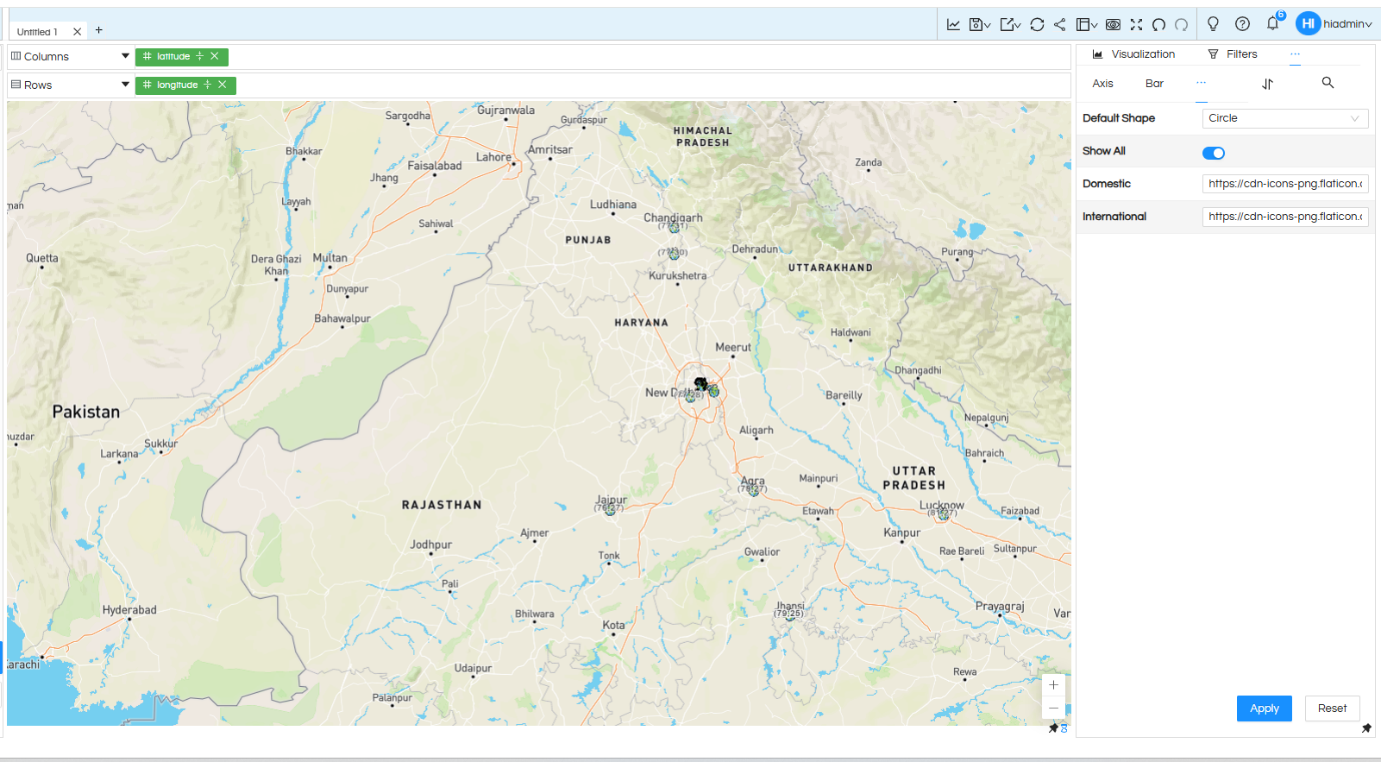Screen dimensions: 1381x762
Task: Open the Default Shape dropdown
Action: click(1285, 118)
